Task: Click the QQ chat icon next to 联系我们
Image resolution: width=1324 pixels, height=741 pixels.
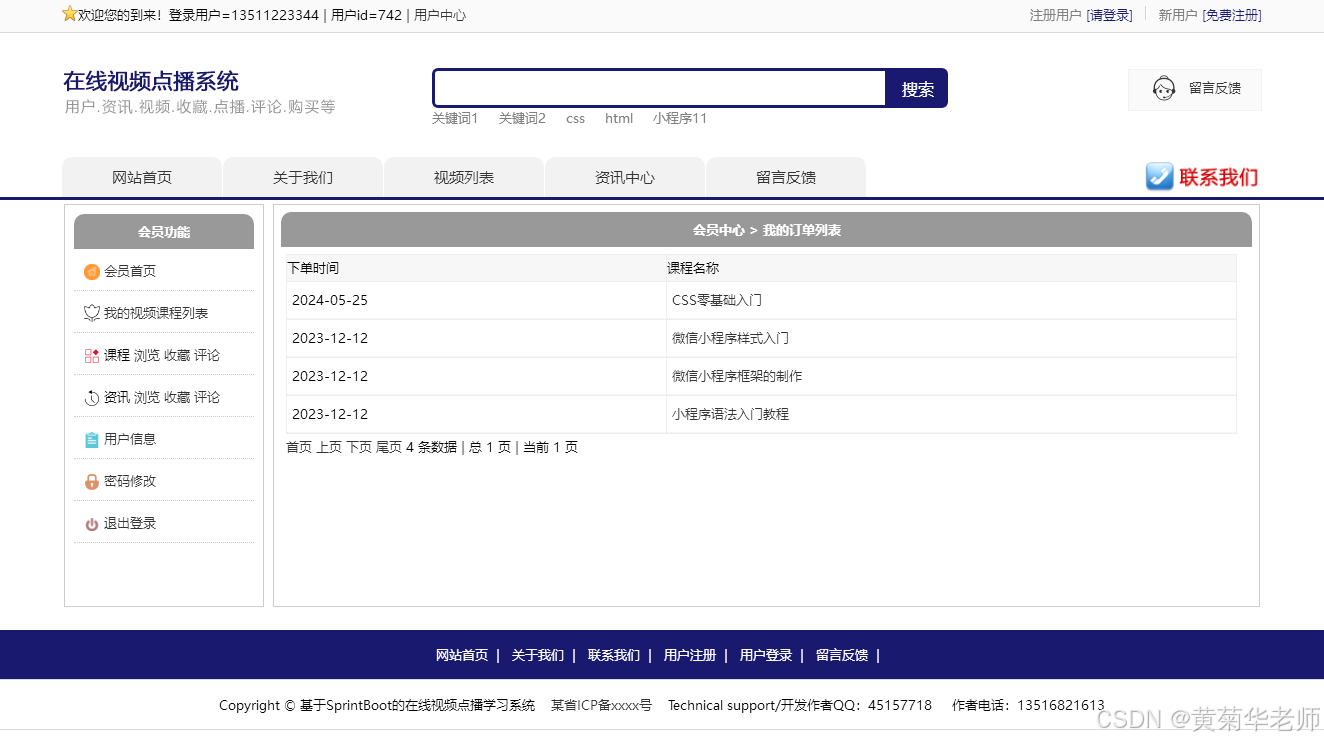Action: [x=1159, y=176]
